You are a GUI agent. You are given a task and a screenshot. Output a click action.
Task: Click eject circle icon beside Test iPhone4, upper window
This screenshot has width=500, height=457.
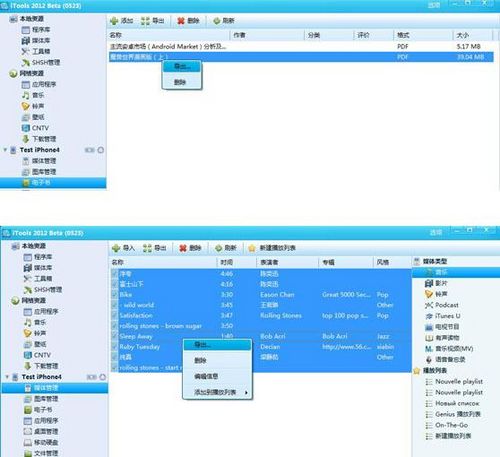101,150
